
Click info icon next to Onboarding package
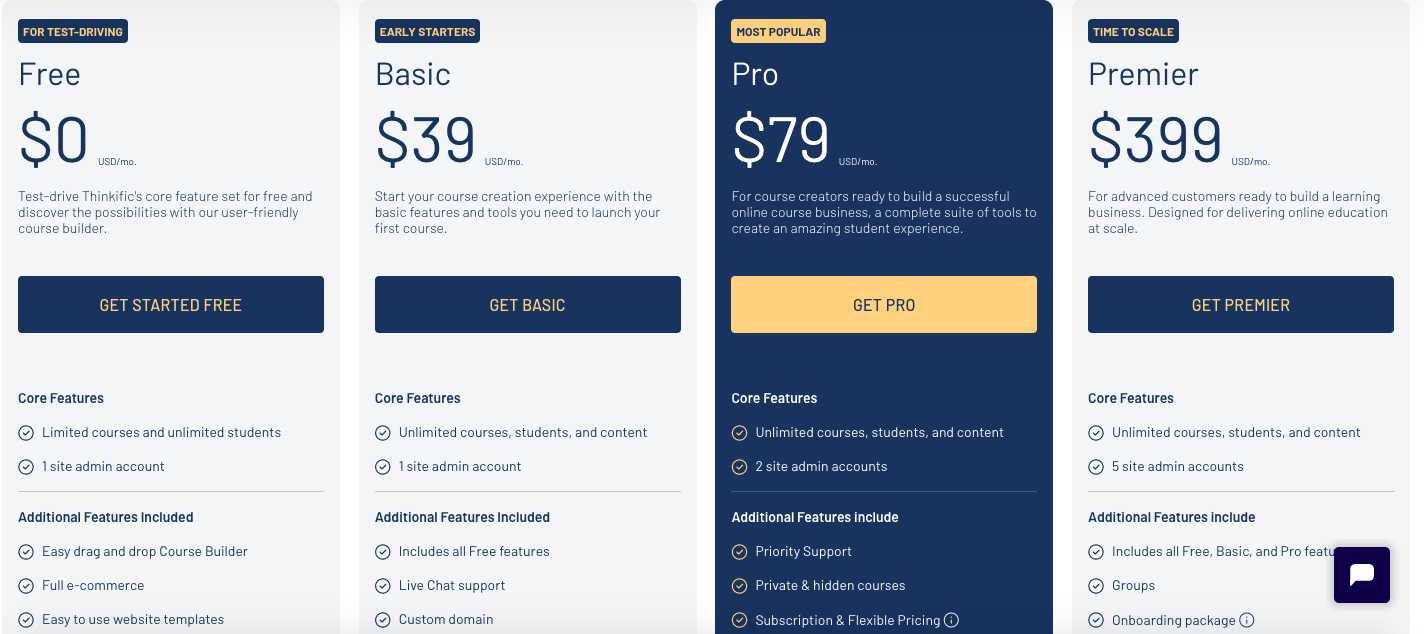tap(1247, 620)
